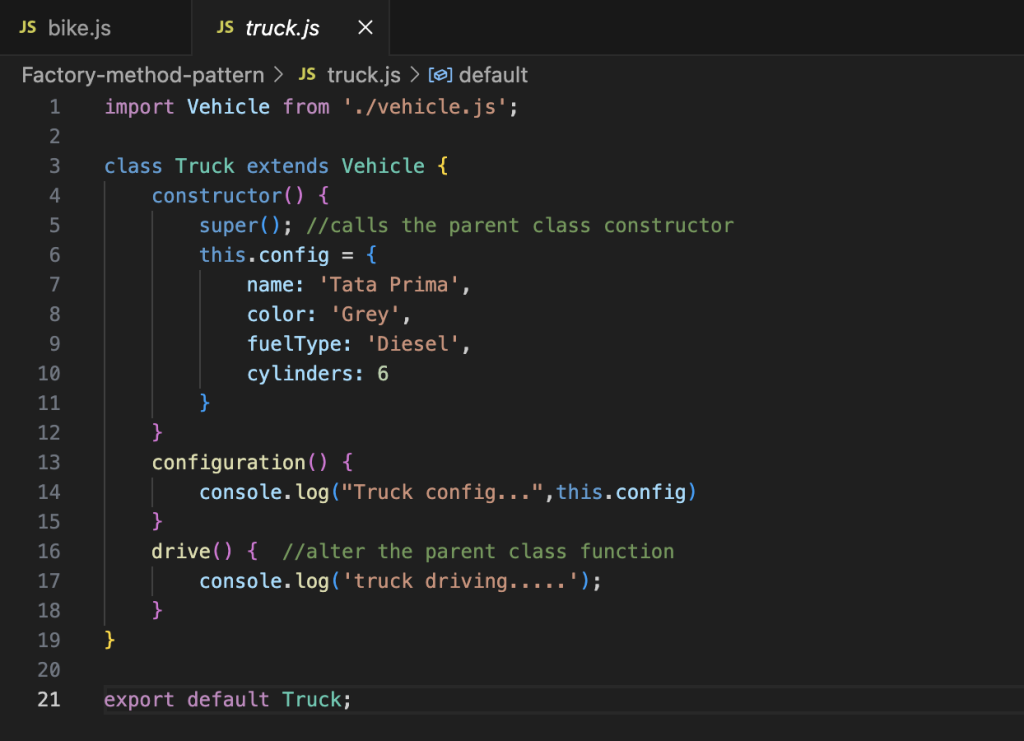Click the './vehicle.js' import path string
The height and width of the screenshot is (741, 1024).
click(424, 107)
